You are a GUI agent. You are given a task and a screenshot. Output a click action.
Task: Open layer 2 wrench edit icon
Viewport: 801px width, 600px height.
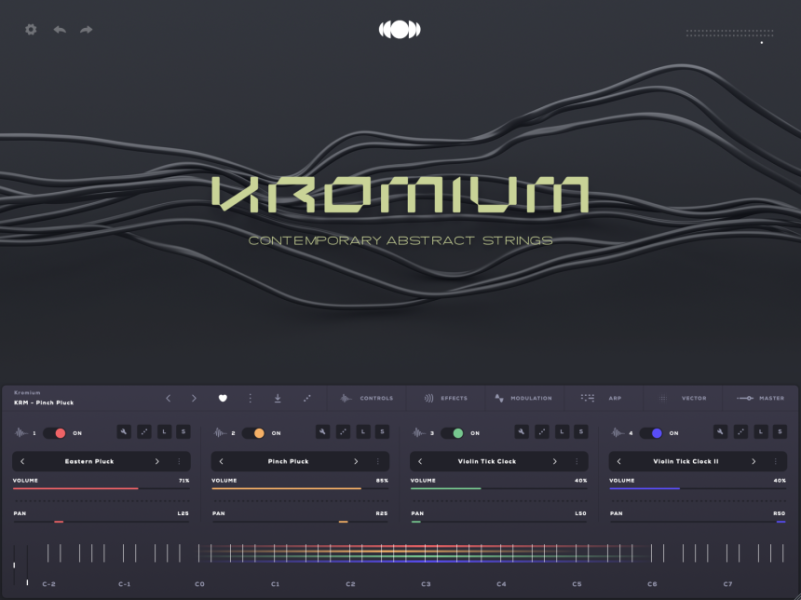(x=322, y=432)
